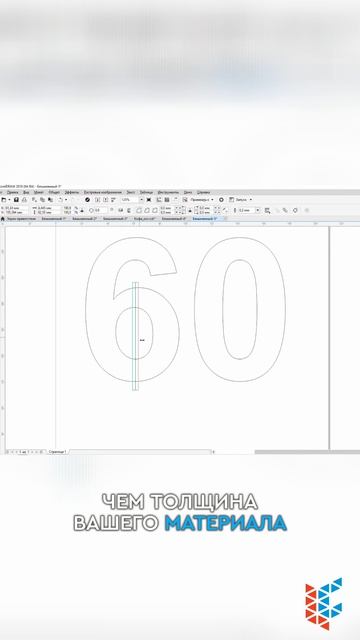Open the Правка menu
The width and height of the screenshot is (360, 640).
13,192
